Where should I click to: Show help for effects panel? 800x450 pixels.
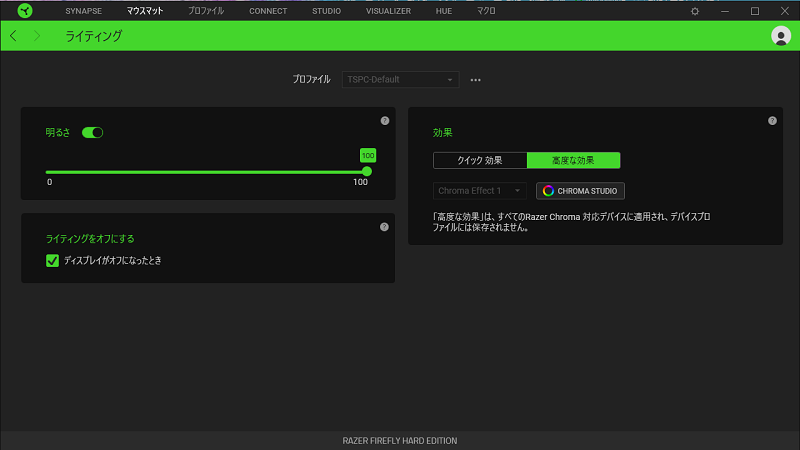coord(772,121)
